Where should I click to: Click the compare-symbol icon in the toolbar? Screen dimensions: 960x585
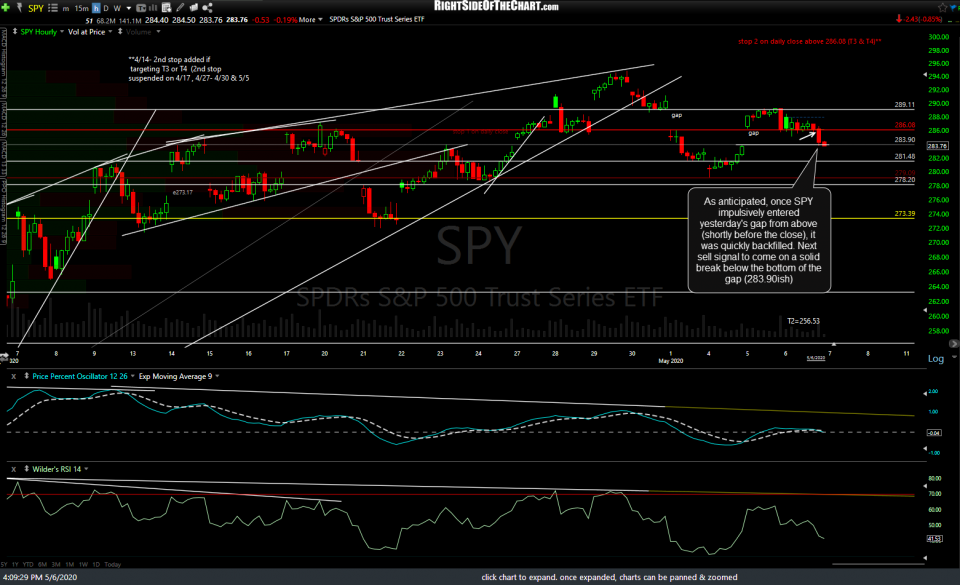(141, 7)
